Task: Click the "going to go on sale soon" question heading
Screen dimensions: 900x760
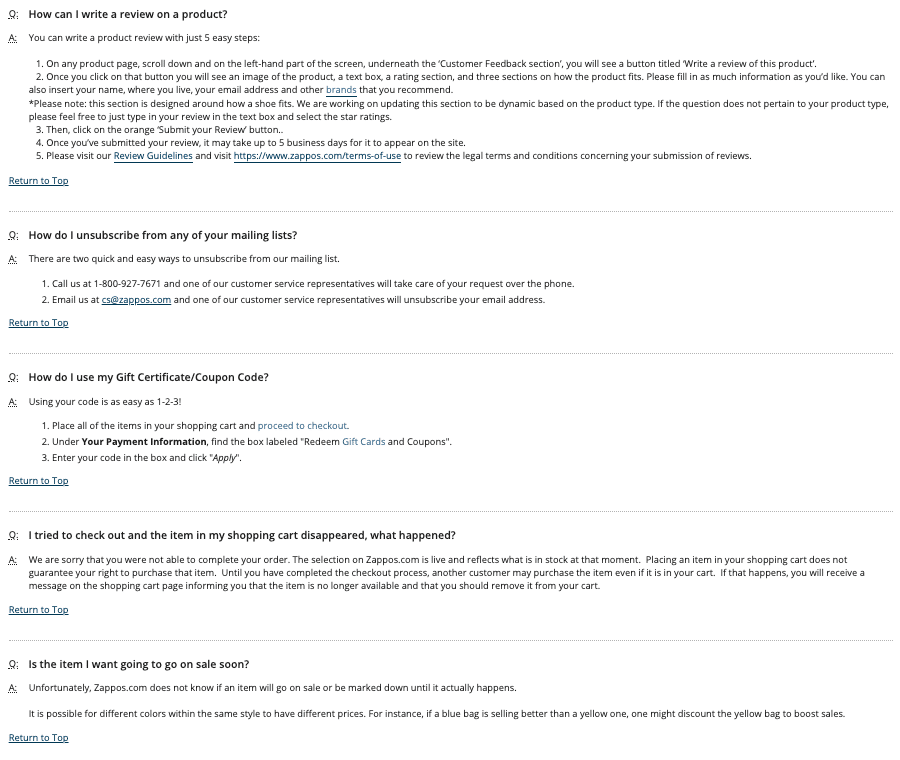Action: click(x=139, y=665)
